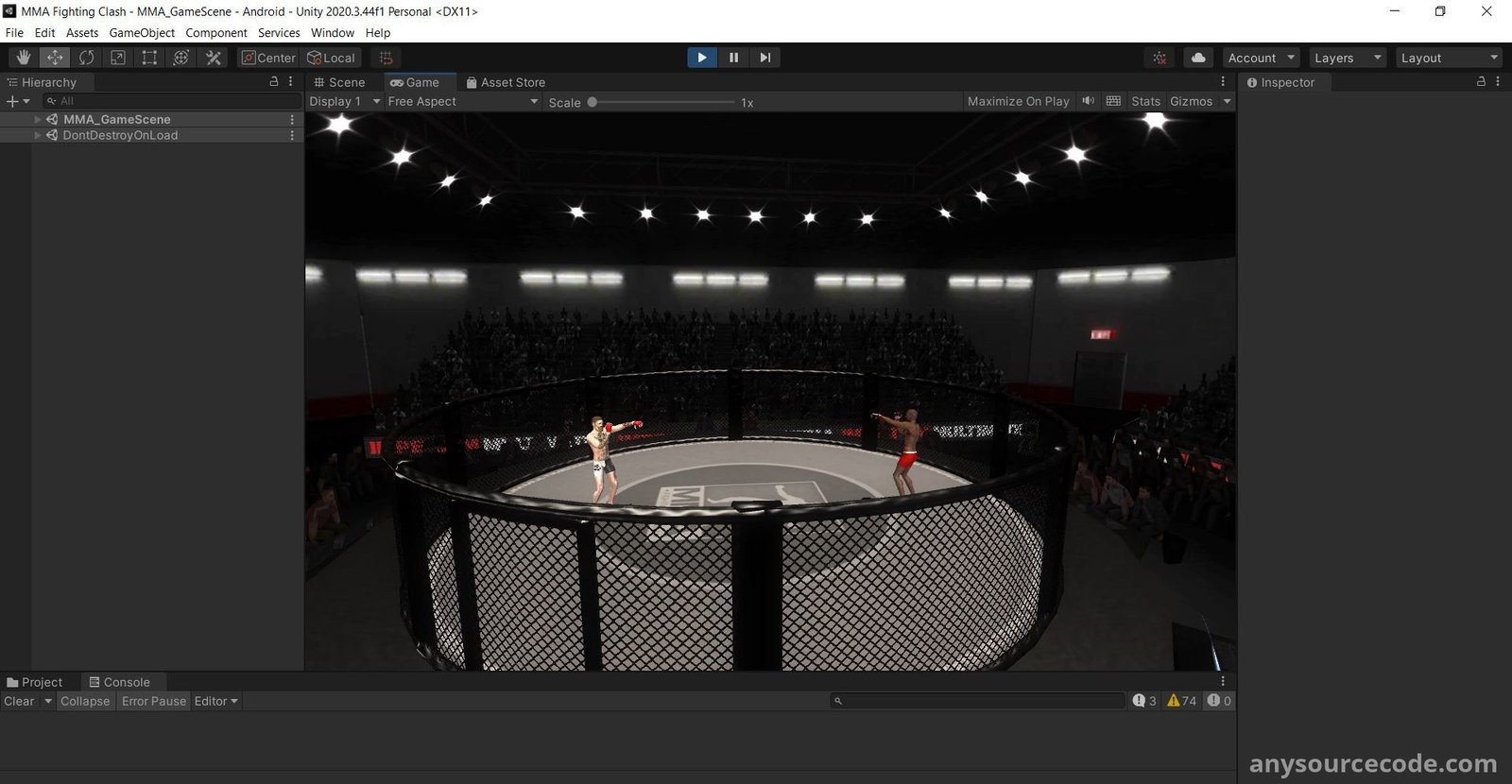Click the Step forward button

[x=765, y=58]
